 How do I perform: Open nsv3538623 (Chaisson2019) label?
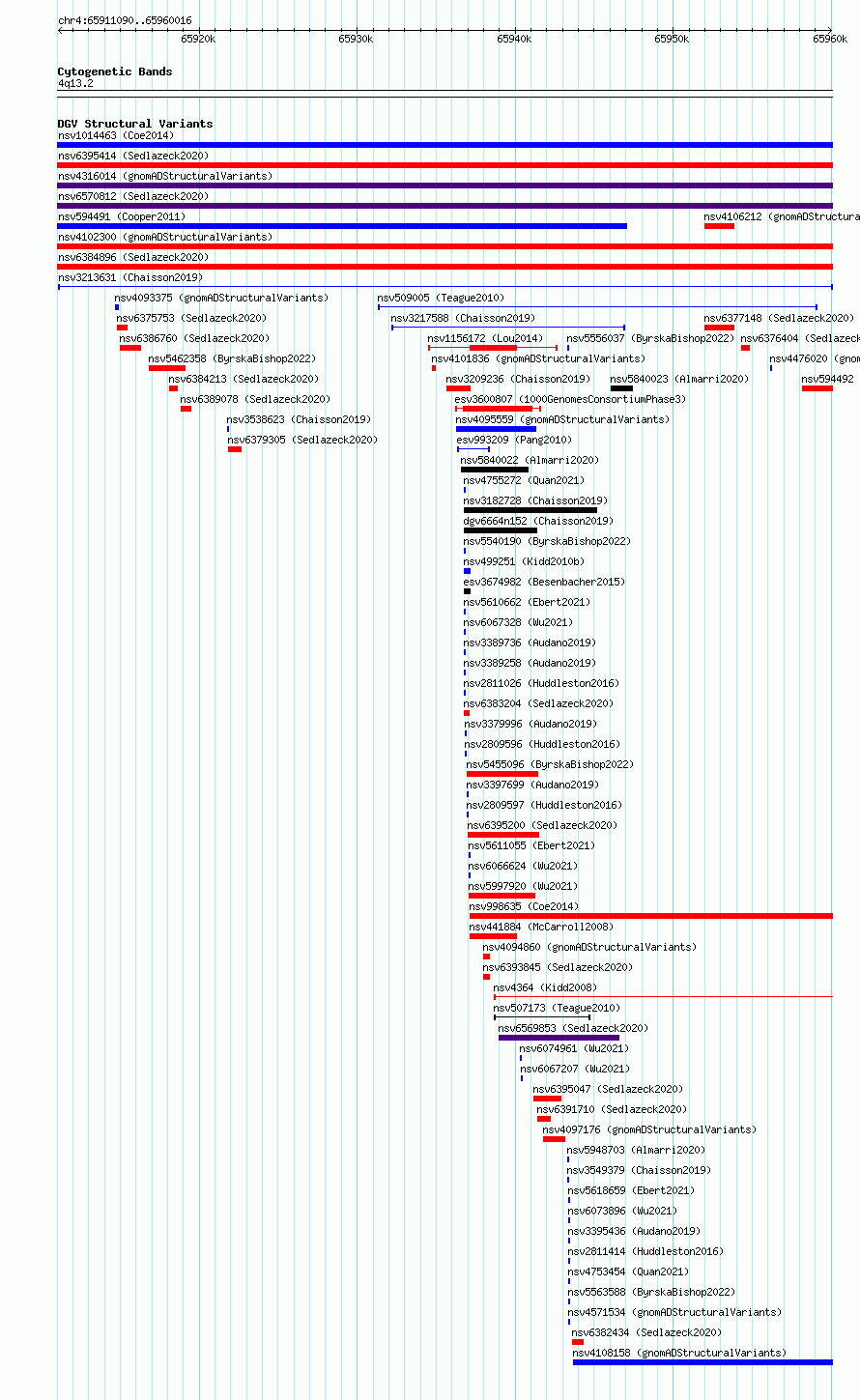click(299, 419)
